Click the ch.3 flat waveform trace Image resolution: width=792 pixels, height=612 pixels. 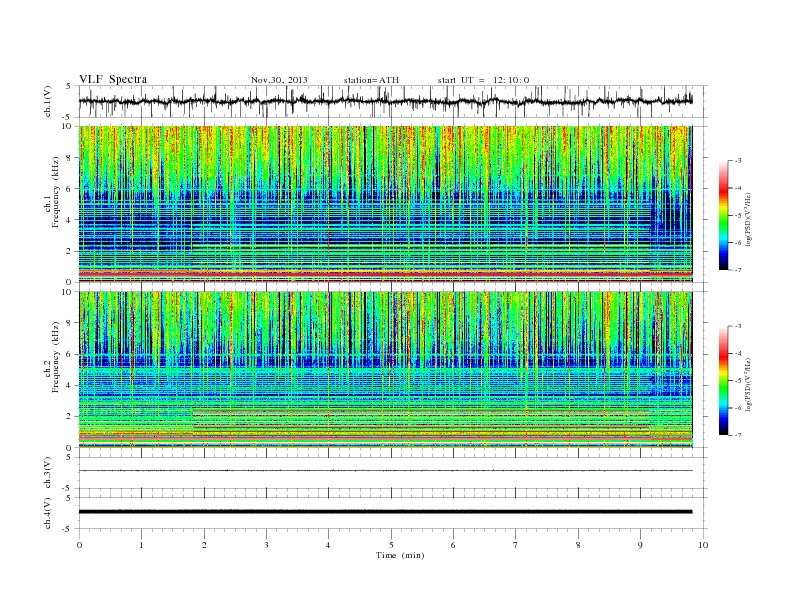385,471
